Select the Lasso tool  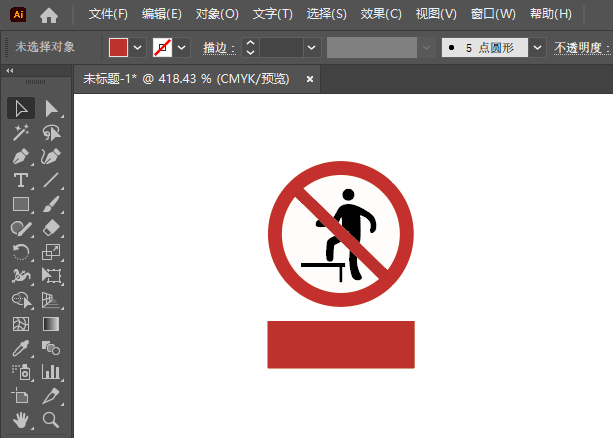point(51,133)
